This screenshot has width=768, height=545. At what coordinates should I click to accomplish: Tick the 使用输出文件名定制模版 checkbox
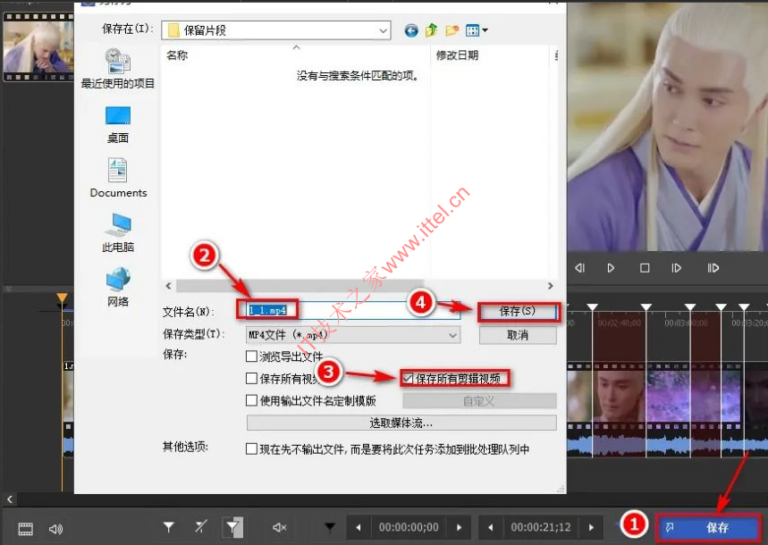click(x=252, y=401)
